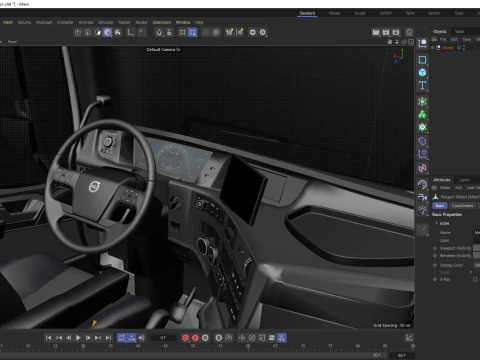Select the Basic attribute tab
480x360 pixels.
pyautogui.click(x=440, y=206)
